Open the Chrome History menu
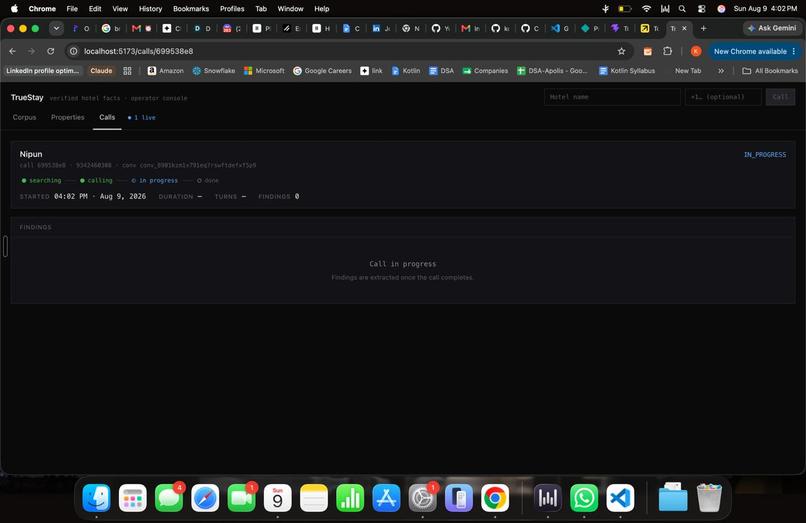This screenshot has height=523, width=806. pyautogui.click(x=150, y=9)
